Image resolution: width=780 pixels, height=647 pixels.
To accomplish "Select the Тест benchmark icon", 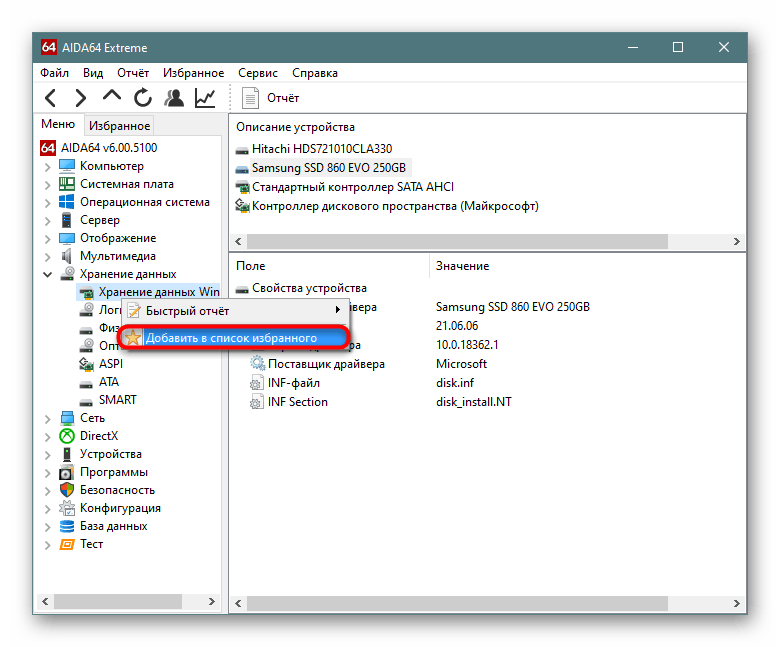I will [x=67, y=544].
